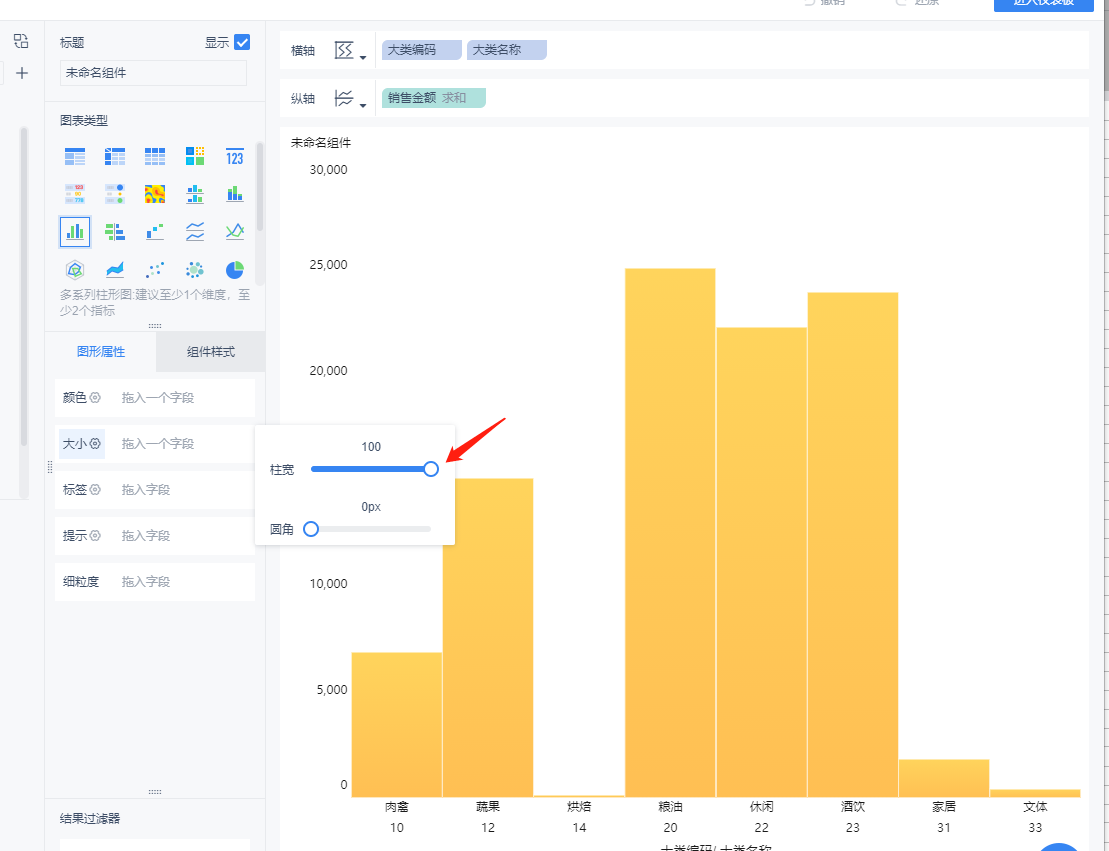Select the scatter plot chart type

point(155,270)
